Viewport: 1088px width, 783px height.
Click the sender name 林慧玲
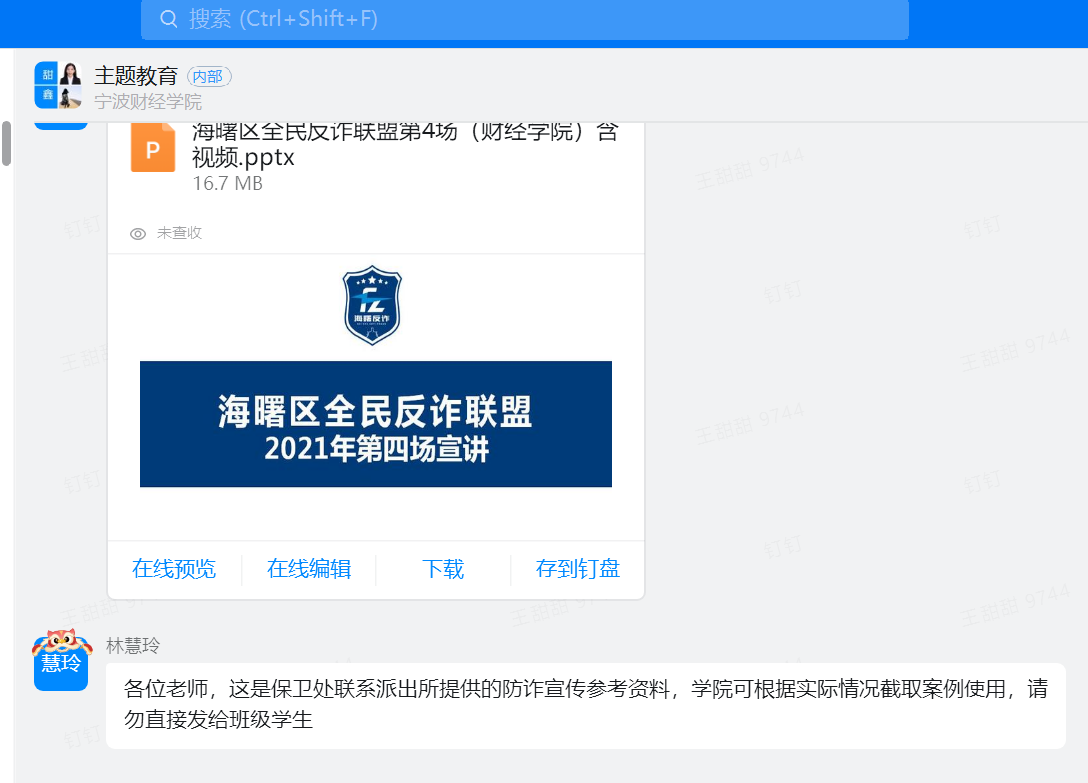(x=133, y=646)
